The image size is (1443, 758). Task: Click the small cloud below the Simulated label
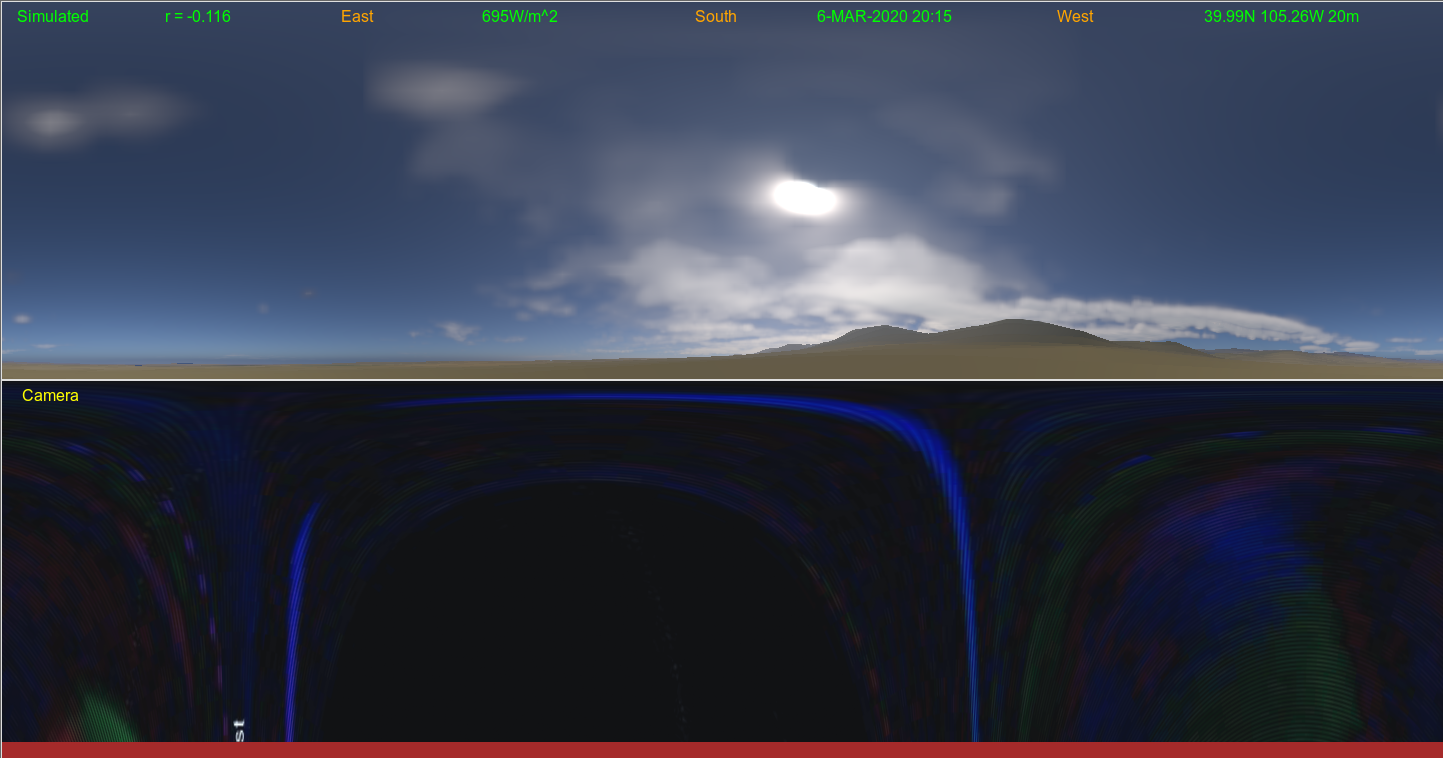[x=50, y=122]
